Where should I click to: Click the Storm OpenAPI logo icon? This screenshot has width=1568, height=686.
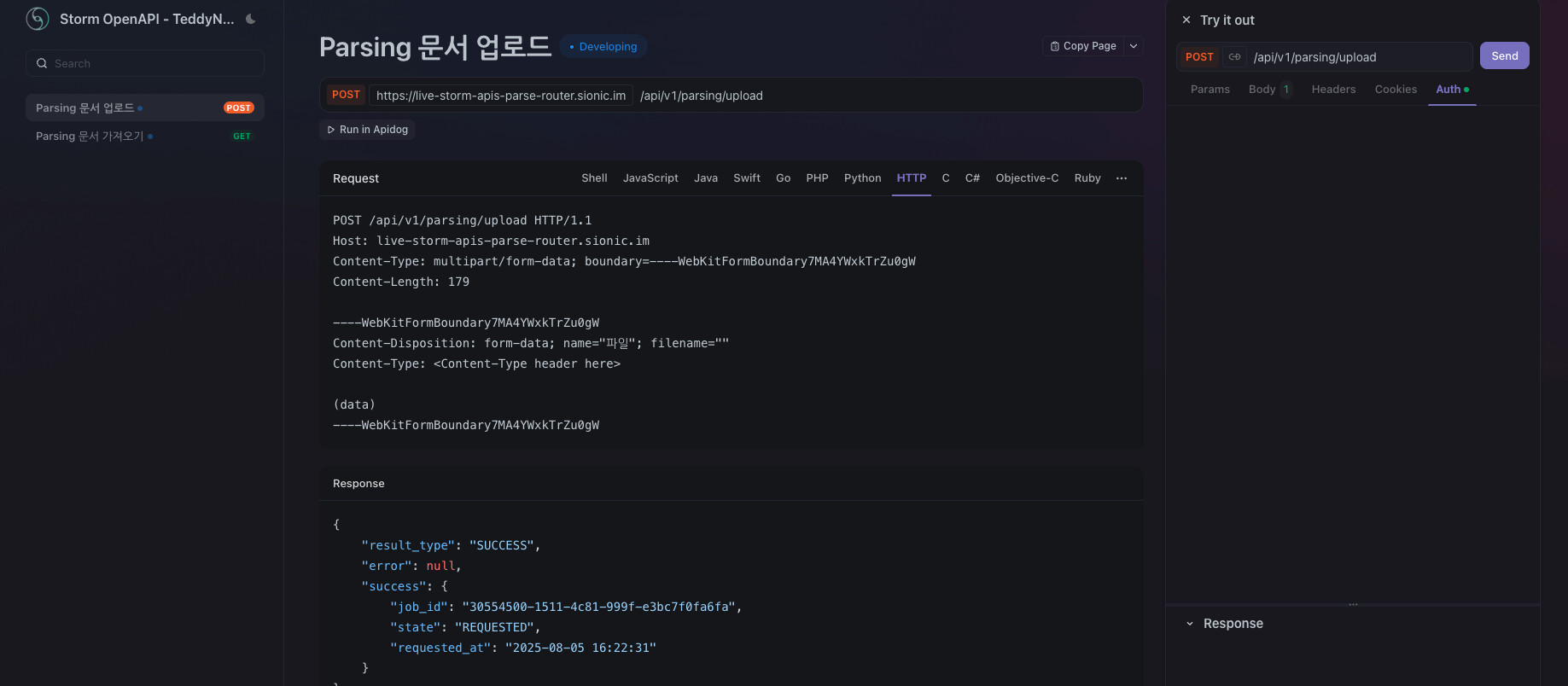pyautogui.click(x=38, y=19)
